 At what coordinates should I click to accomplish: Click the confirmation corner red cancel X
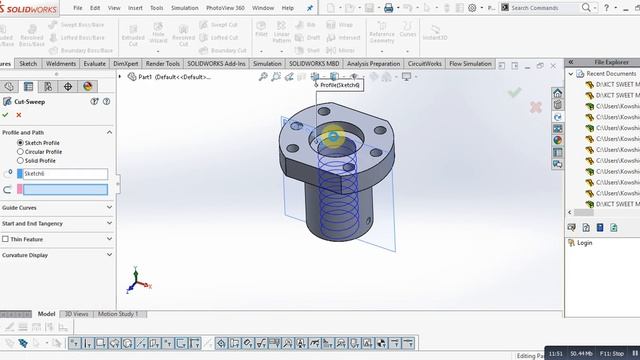pos(536,107)
